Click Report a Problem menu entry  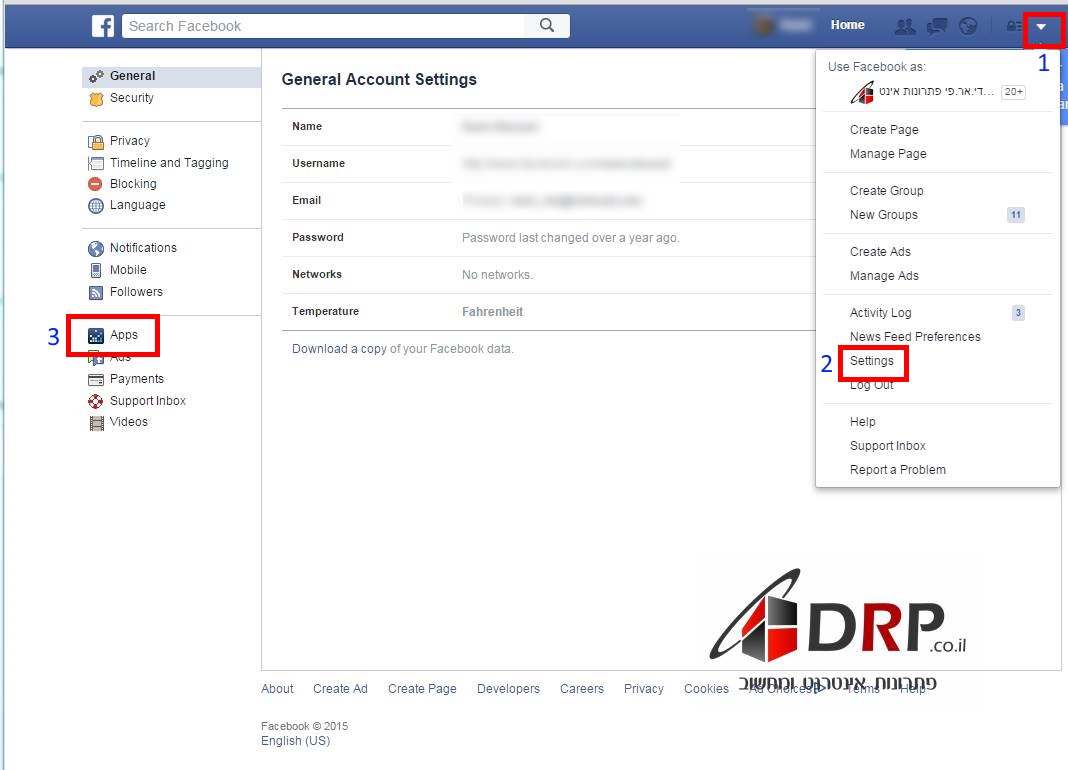click(897, 470)
